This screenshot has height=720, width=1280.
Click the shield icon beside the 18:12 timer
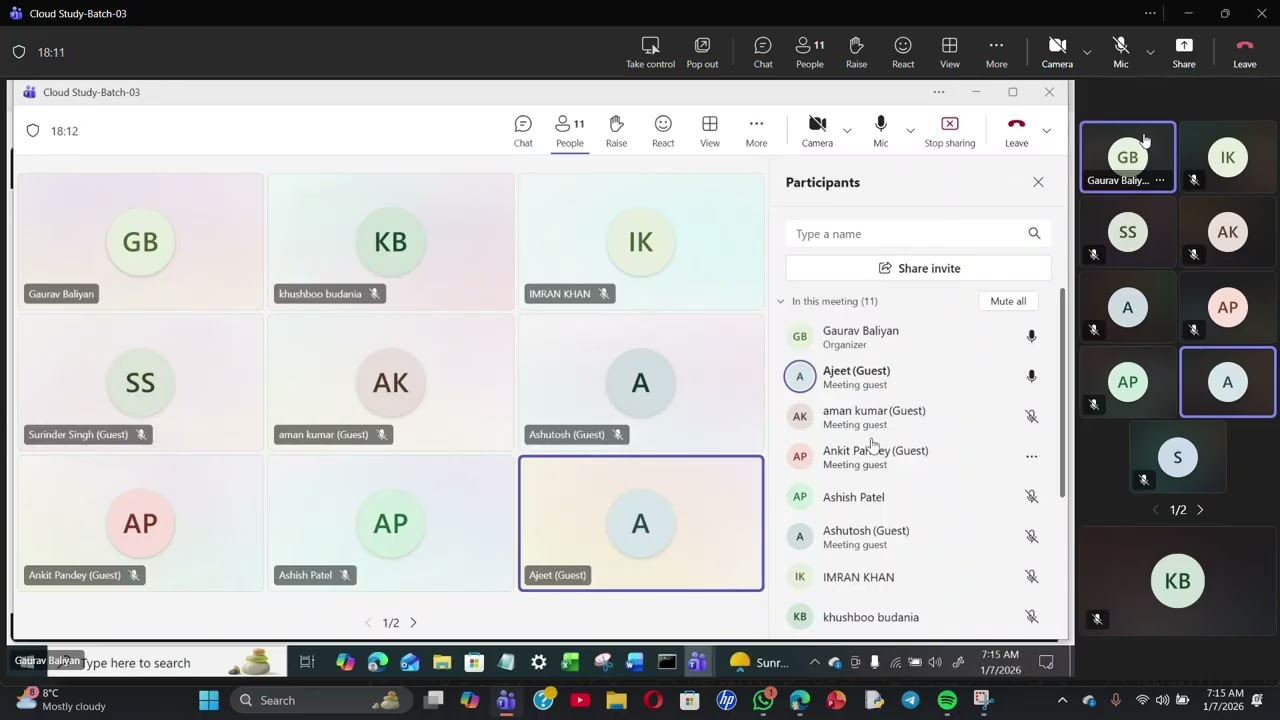coord(33,131)
